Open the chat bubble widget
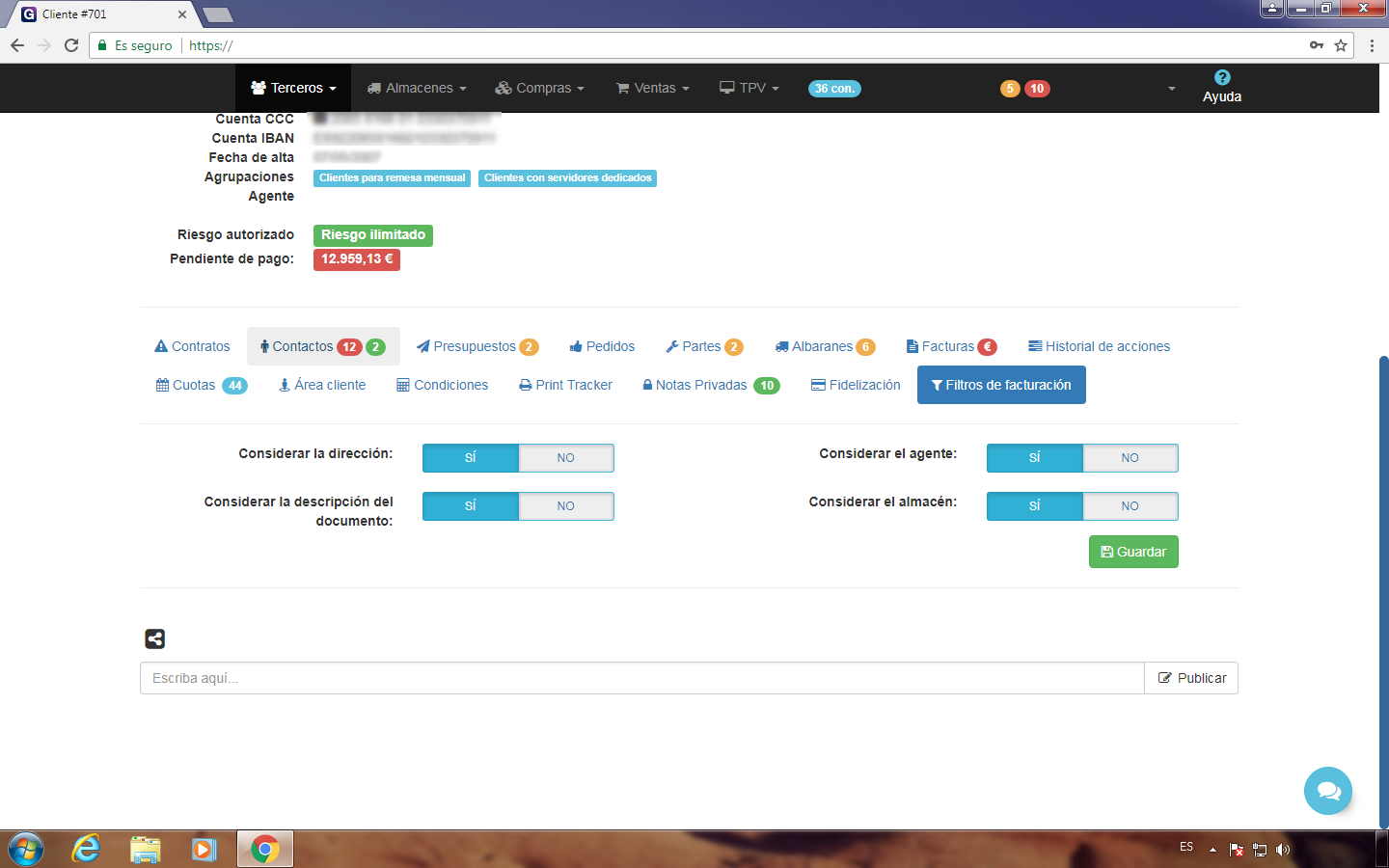 pyautogui.click(x=1328, y=791)
